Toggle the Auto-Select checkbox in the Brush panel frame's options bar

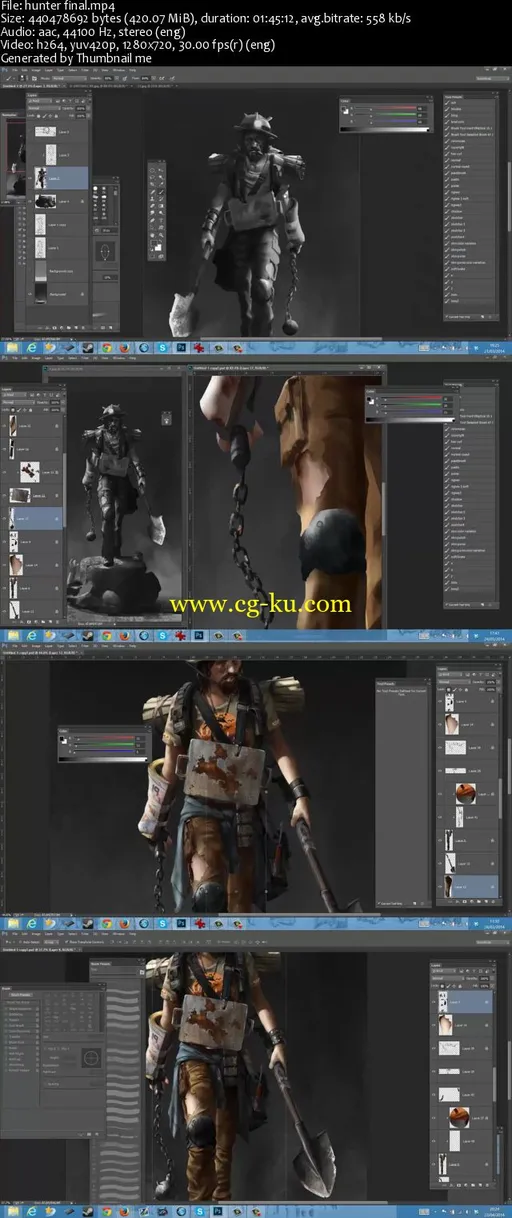(x=21, y=941)
